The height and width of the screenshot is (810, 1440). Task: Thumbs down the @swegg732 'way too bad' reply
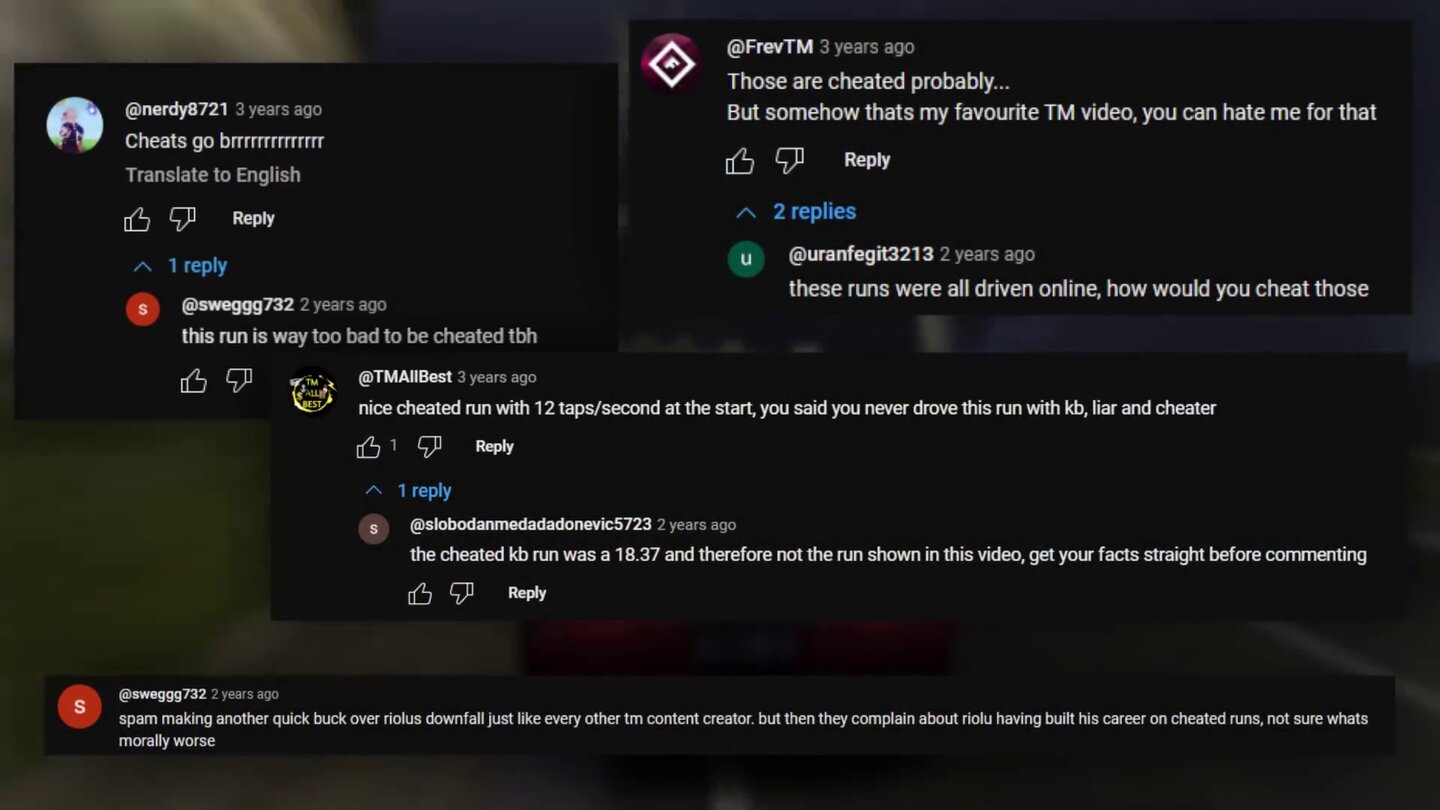tap(239, 380)
